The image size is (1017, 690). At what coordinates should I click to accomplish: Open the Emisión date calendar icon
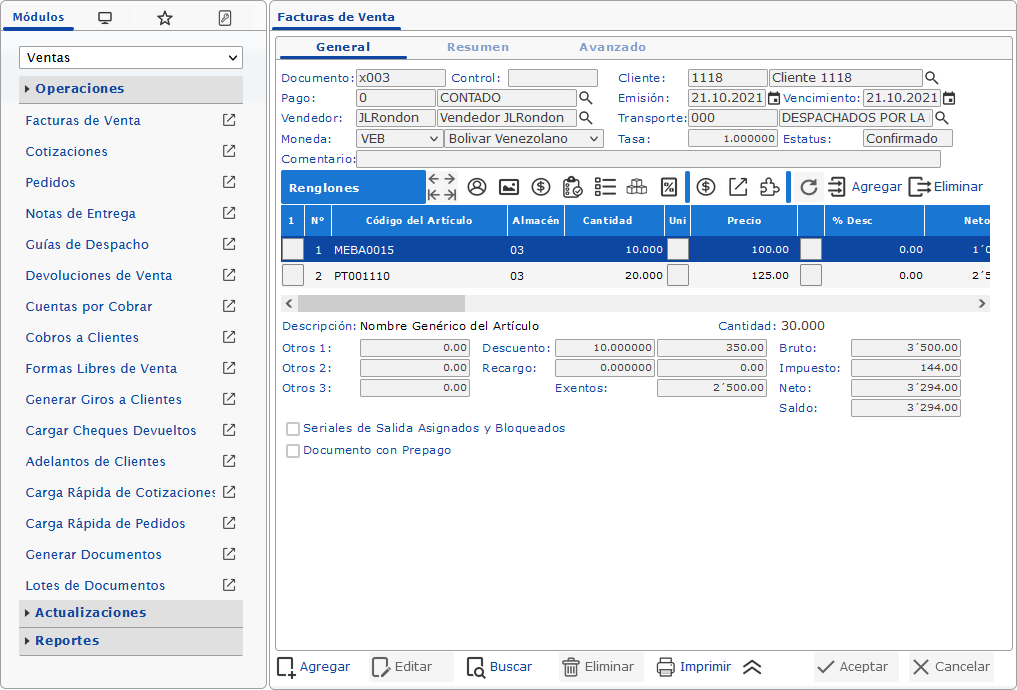pyautogui.click(x=774, y=99)
